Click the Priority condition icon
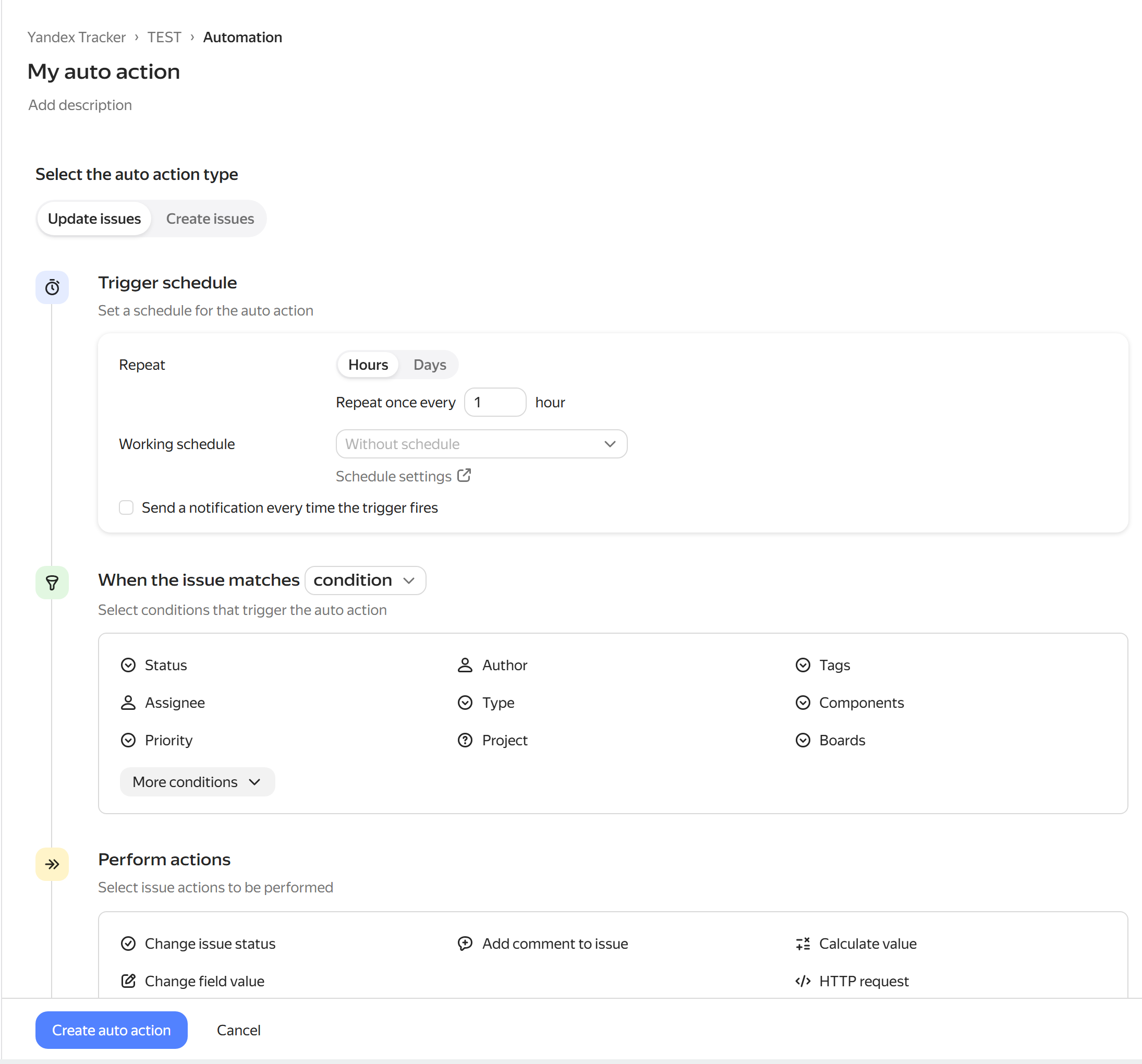 click(x=128, y=740)
